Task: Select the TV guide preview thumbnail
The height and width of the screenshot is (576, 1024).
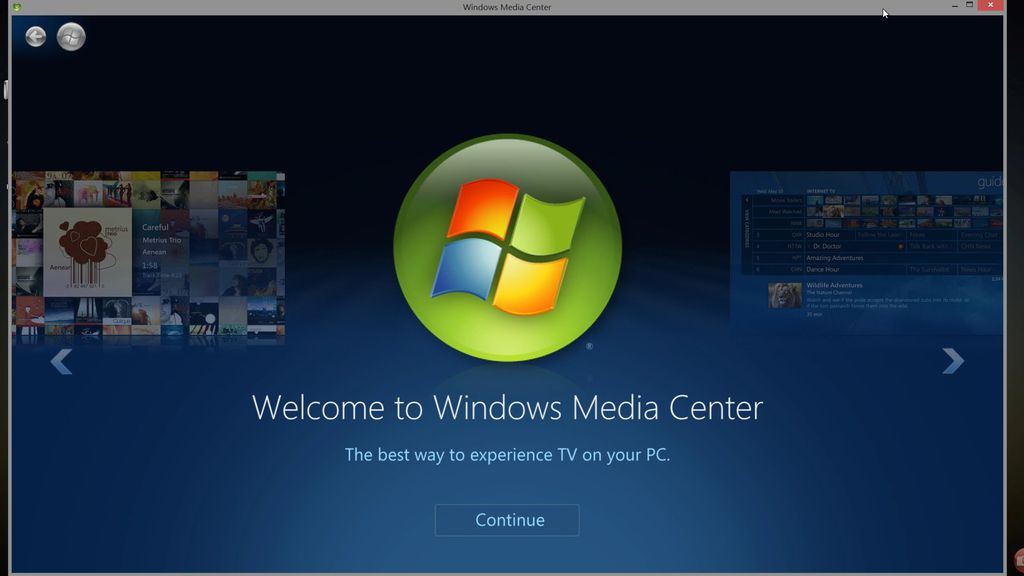Action: click(x=866, y=253)
